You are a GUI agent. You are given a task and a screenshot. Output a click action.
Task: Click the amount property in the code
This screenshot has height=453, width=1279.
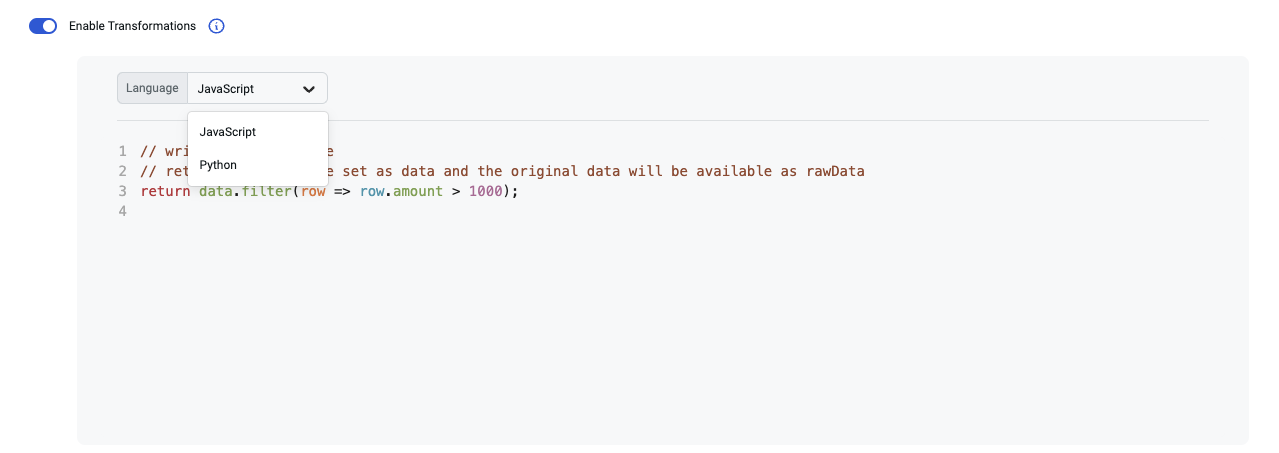[x=418, y=191]
